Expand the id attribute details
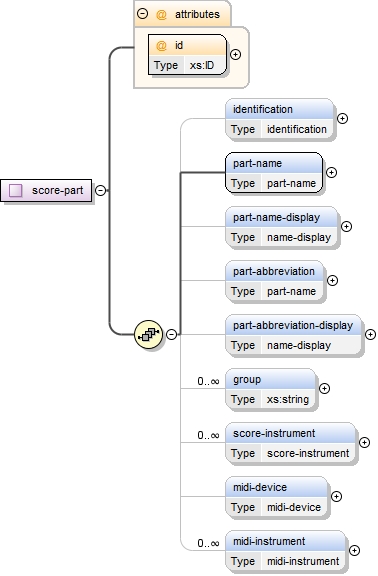The height and width of the screenshot is (576, 378). [235, 54]
